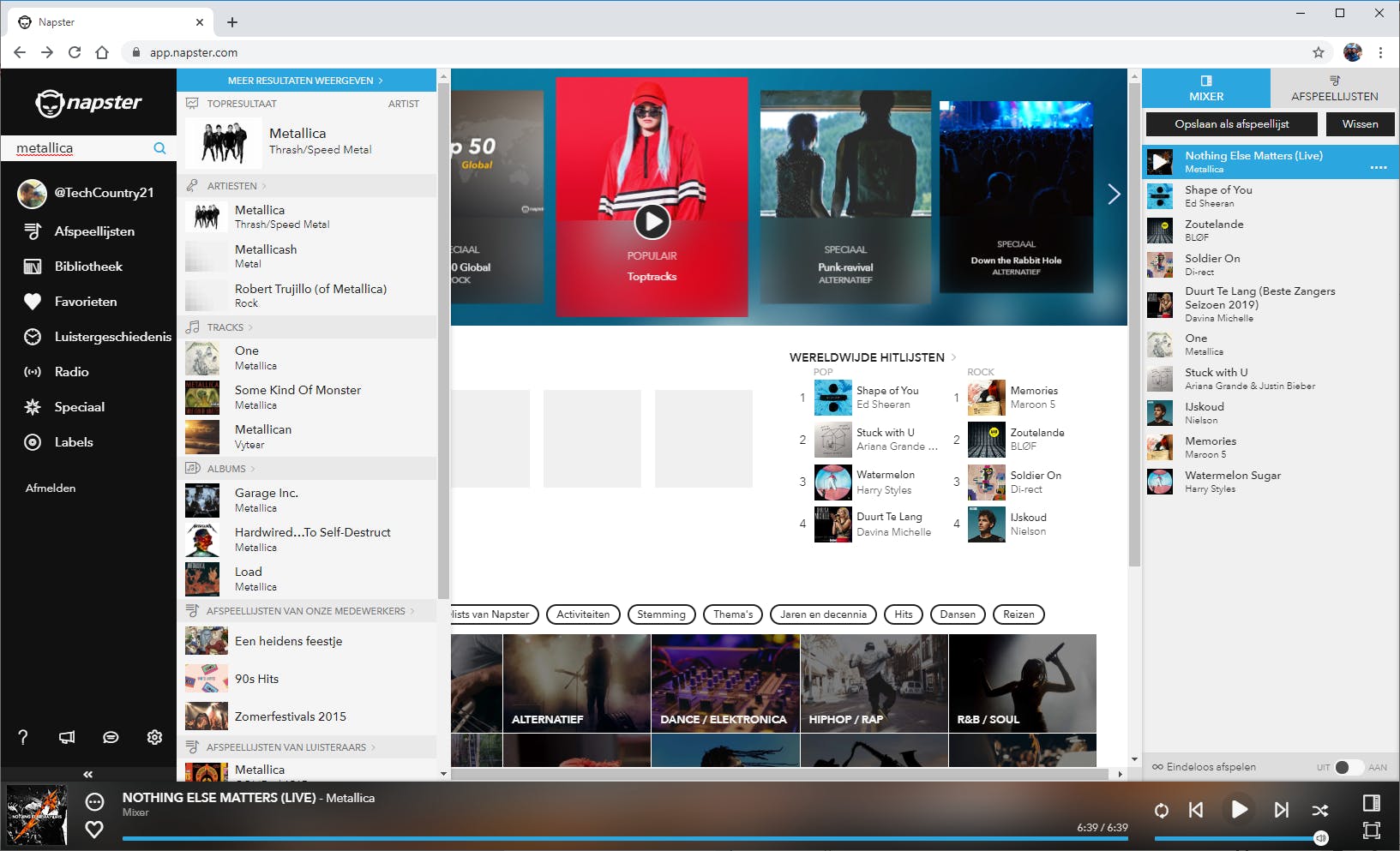Open more options for the playing track
Screen dimensions: 1400x851
94,801
